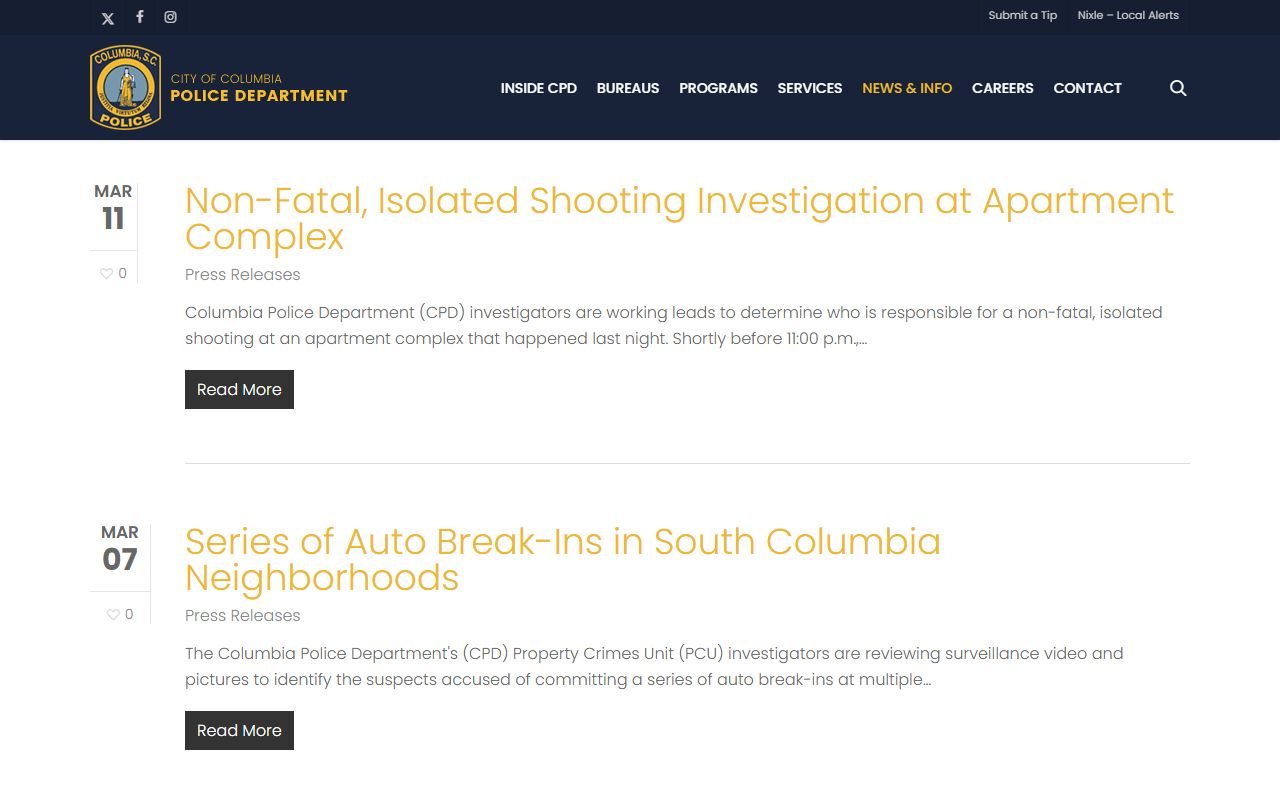Image resolution: width=1280 pixels, height=800 pixels.
Task: Open the X (Twitter) social icon
Action: point(108,17)
